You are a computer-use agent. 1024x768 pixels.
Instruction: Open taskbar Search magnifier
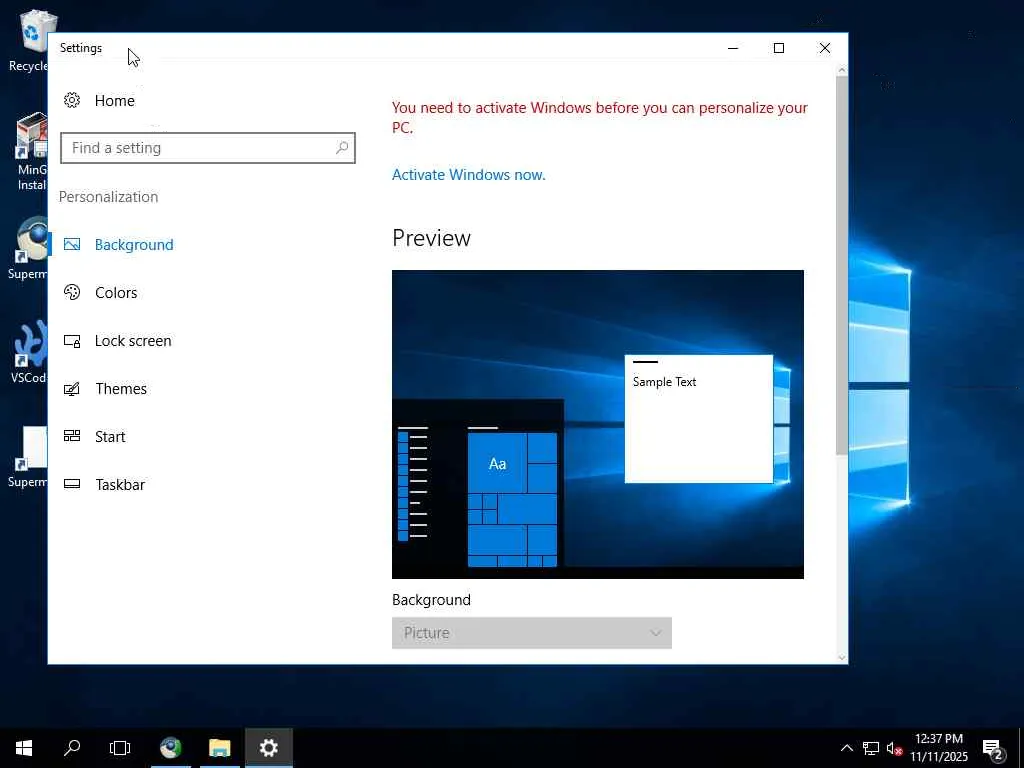72,748
